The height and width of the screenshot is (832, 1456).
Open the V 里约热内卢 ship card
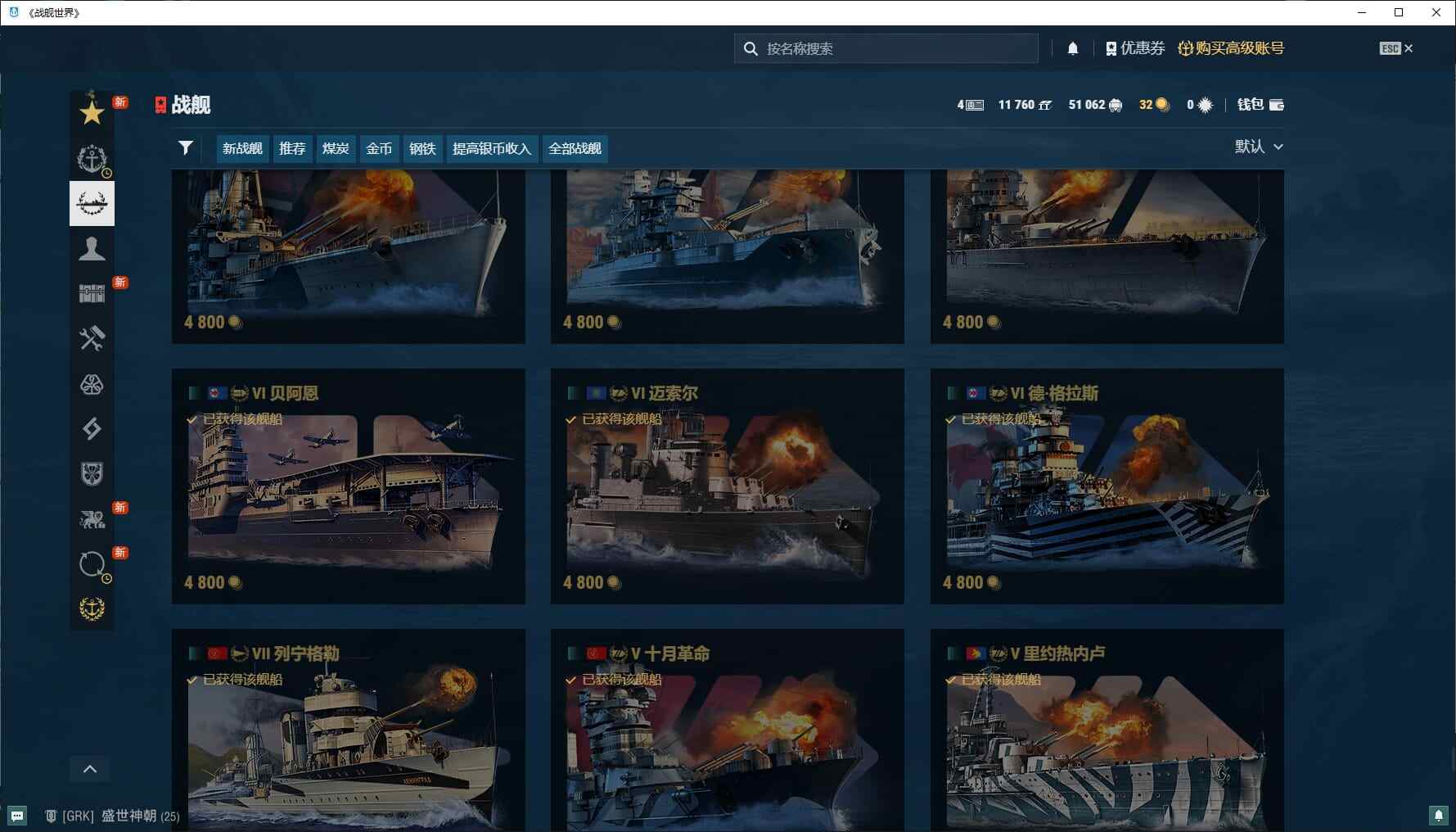1107,730
